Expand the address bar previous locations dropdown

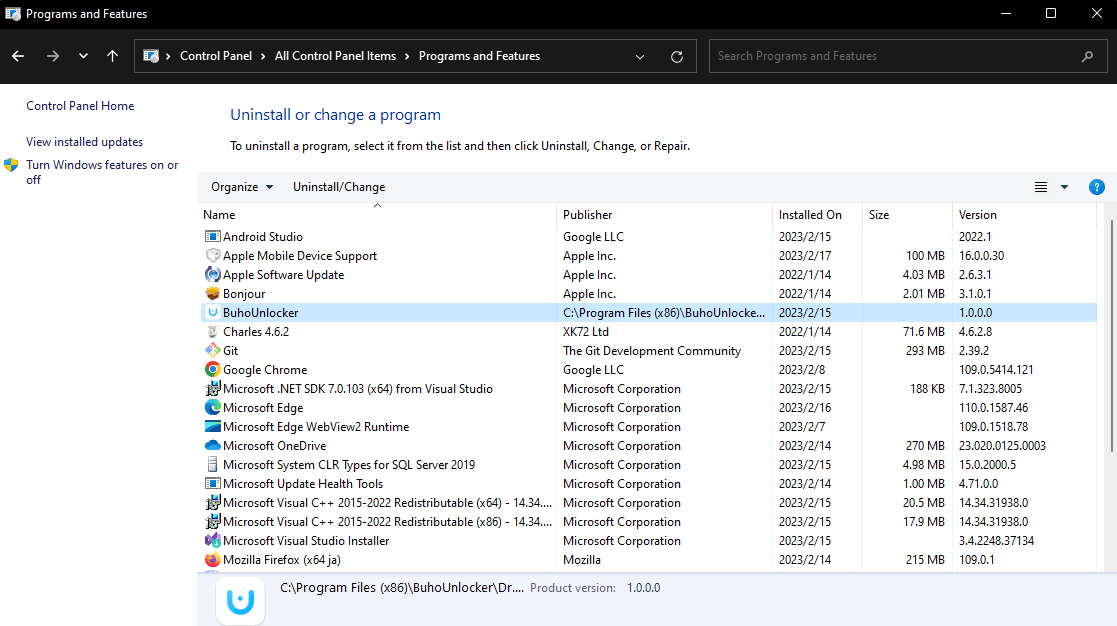[640, 56]
